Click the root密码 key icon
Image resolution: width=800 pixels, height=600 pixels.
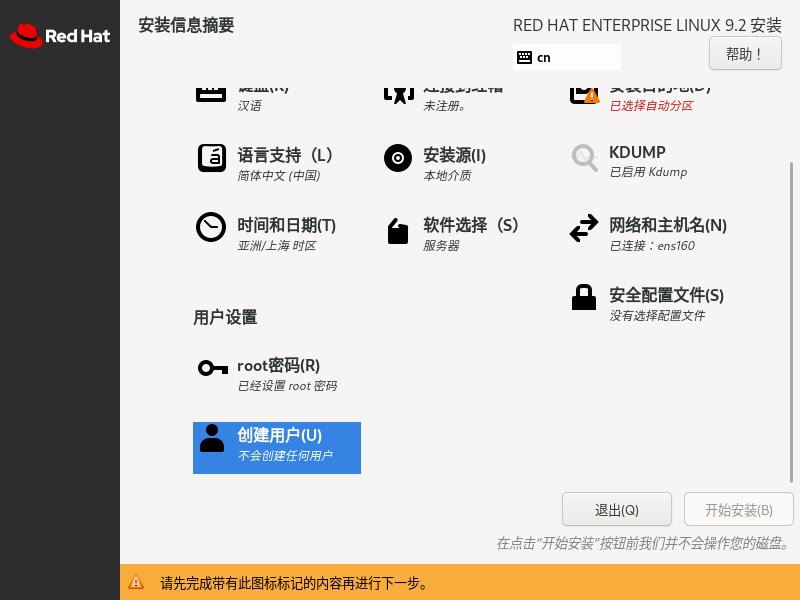[x=212, y=368]
